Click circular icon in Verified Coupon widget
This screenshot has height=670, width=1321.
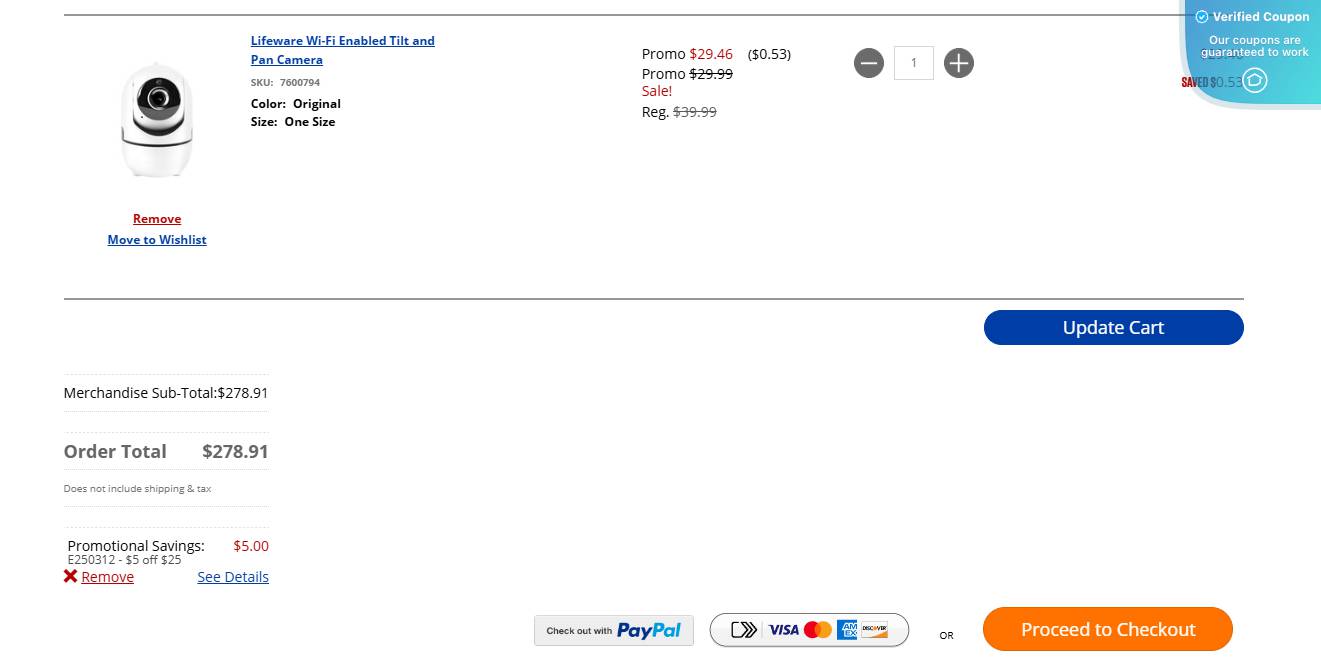click(x=1255, y=80)
